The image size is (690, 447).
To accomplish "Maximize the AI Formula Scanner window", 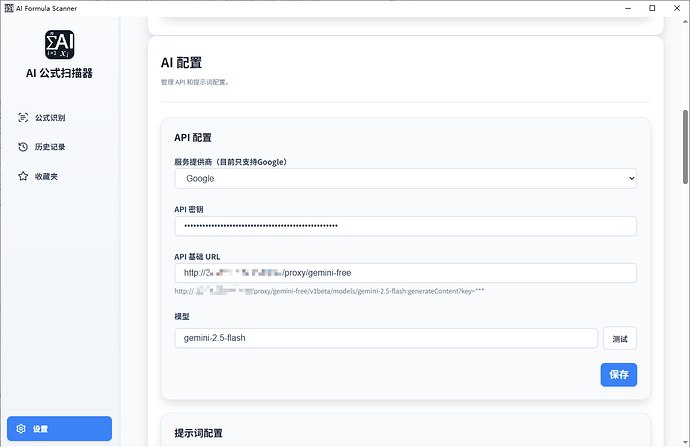I will (652, 8).
